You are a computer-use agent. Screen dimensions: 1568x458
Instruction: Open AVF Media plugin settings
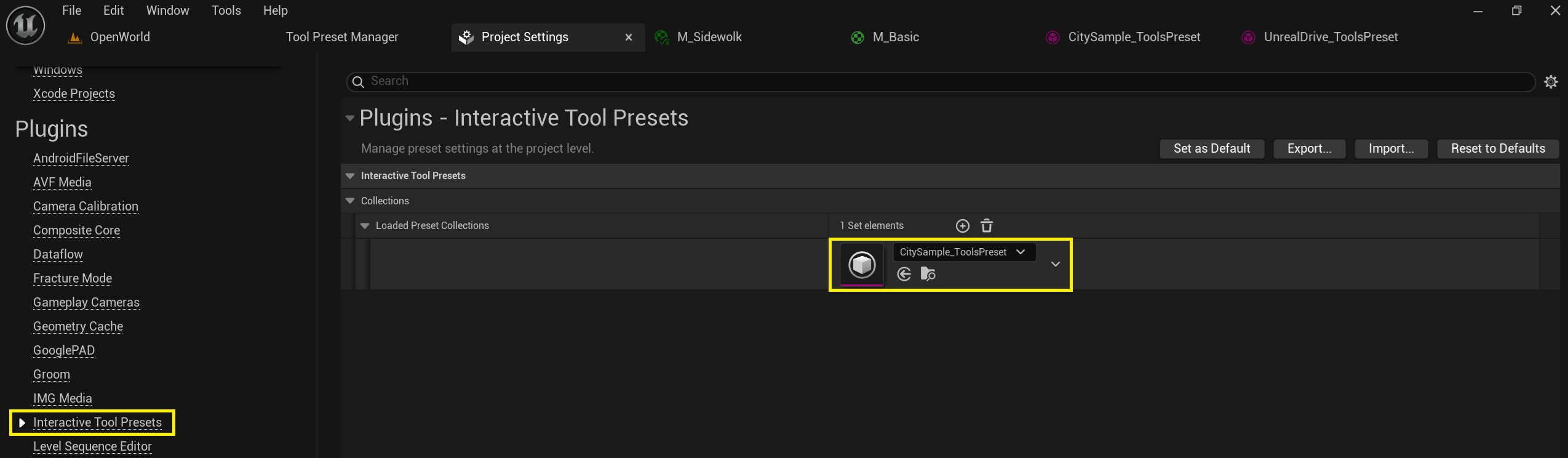[62, 182]
